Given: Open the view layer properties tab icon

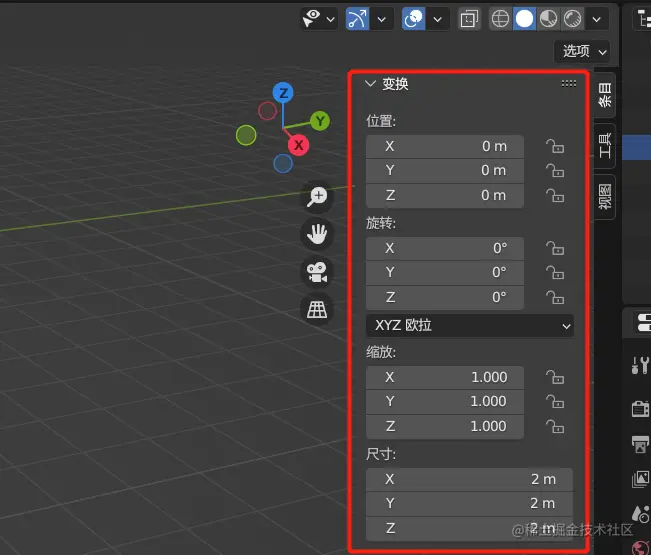Looking at the screenshot, I should 640,479.
